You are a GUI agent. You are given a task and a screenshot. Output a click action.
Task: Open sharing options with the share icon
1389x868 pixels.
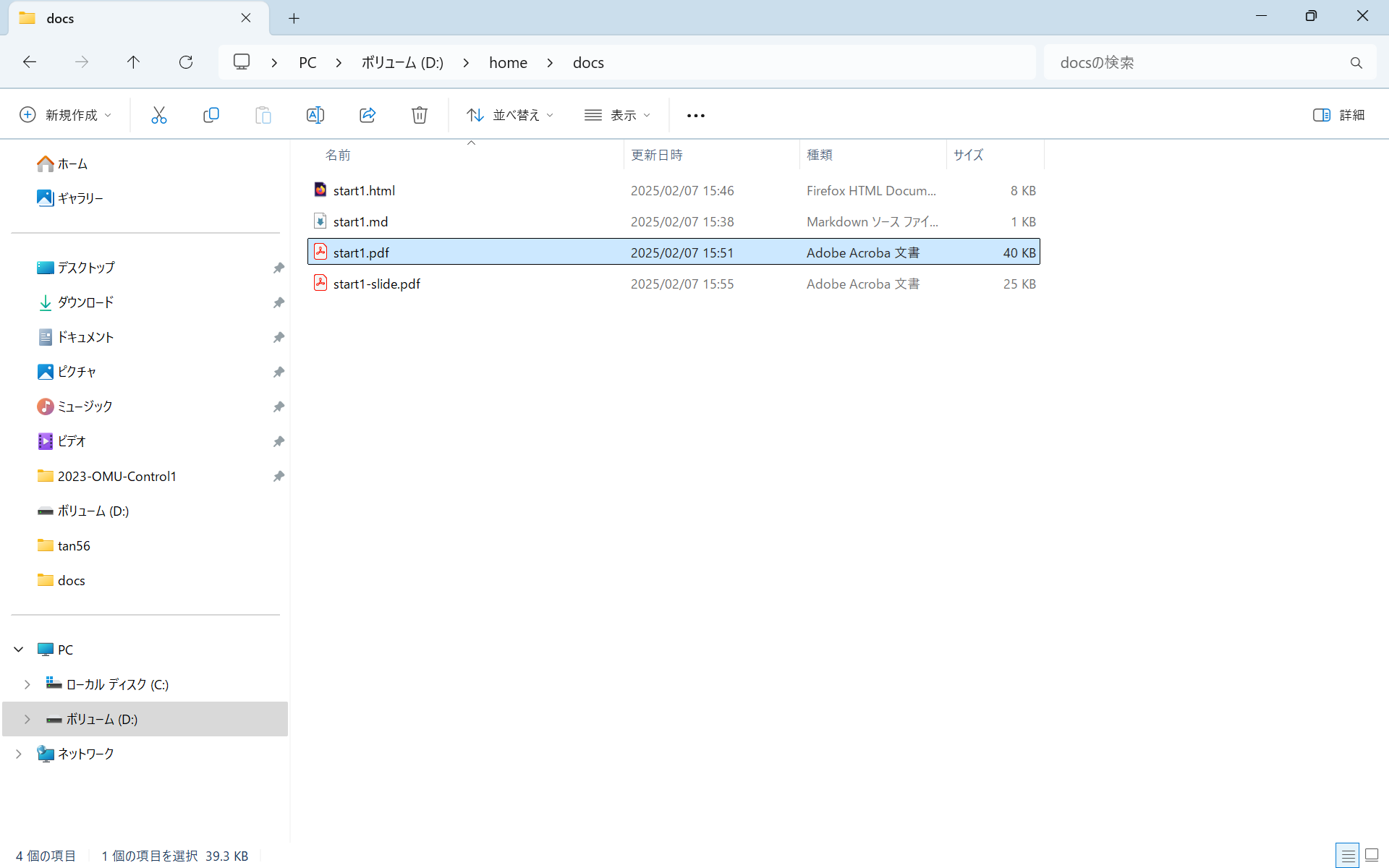tap(368, 114)
